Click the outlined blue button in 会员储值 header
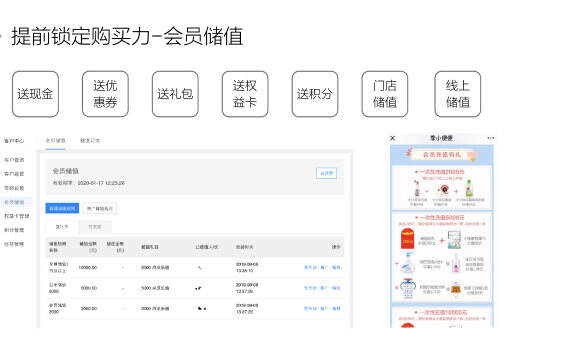Screen dimensions: 570x360 tap(326, 173)
